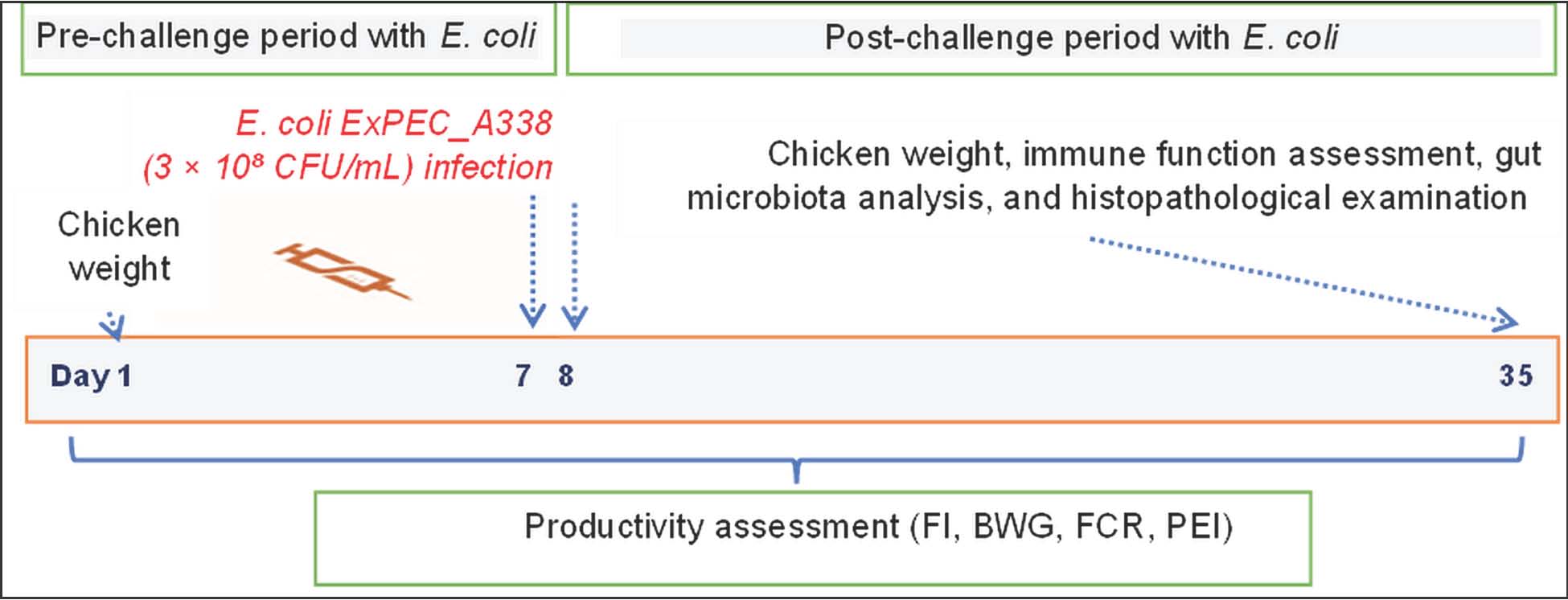
Task: Click the small arrow under Chicken weight
Action: coord(113,326)
